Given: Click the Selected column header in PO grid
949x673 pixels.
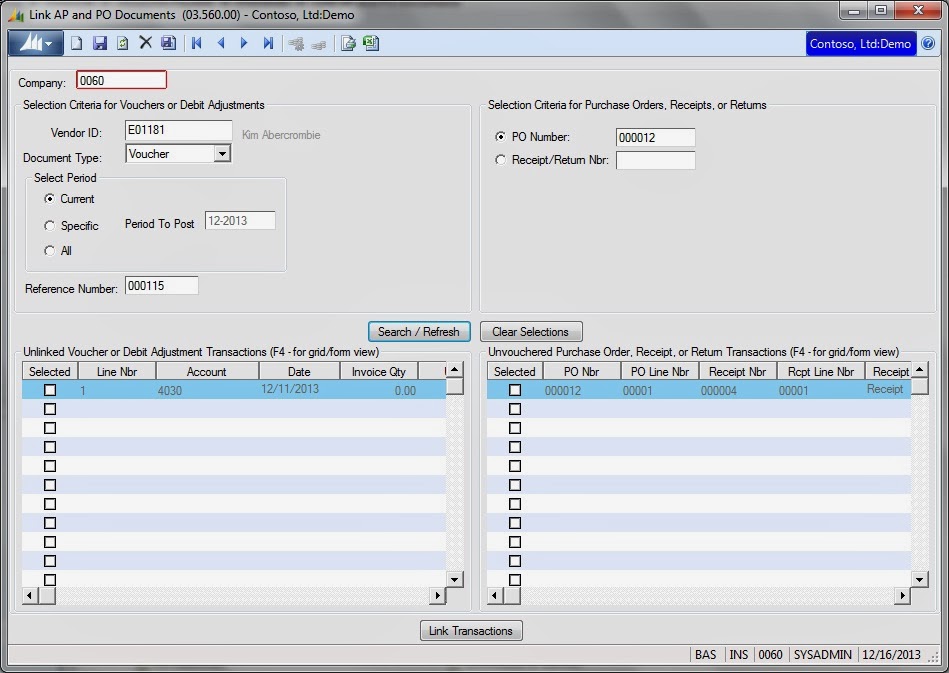Looking at the screenshot, I should pos(514,372).
